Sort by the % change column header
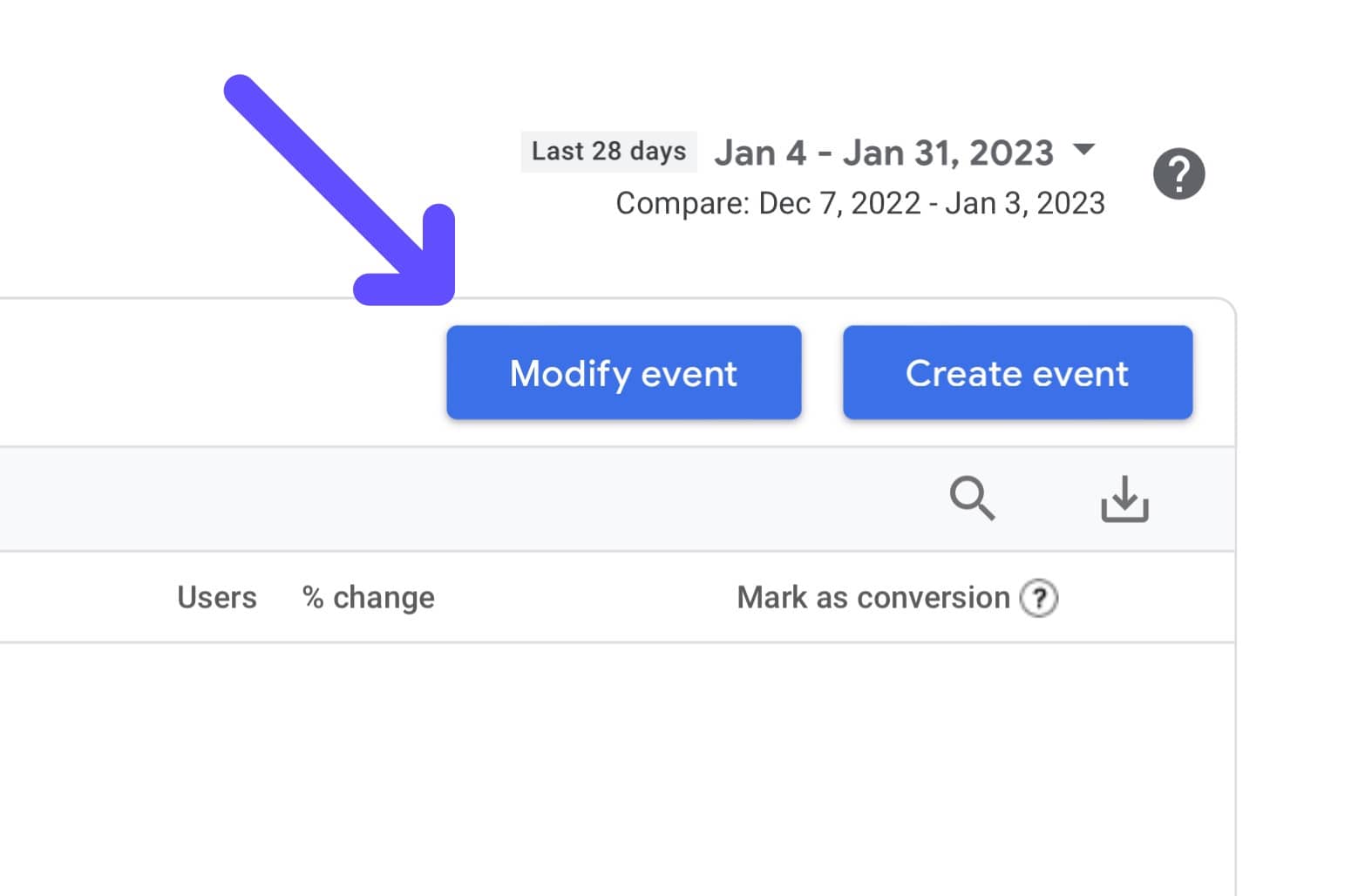This screenshot has width=1358, height=896. tap(368, 598)
